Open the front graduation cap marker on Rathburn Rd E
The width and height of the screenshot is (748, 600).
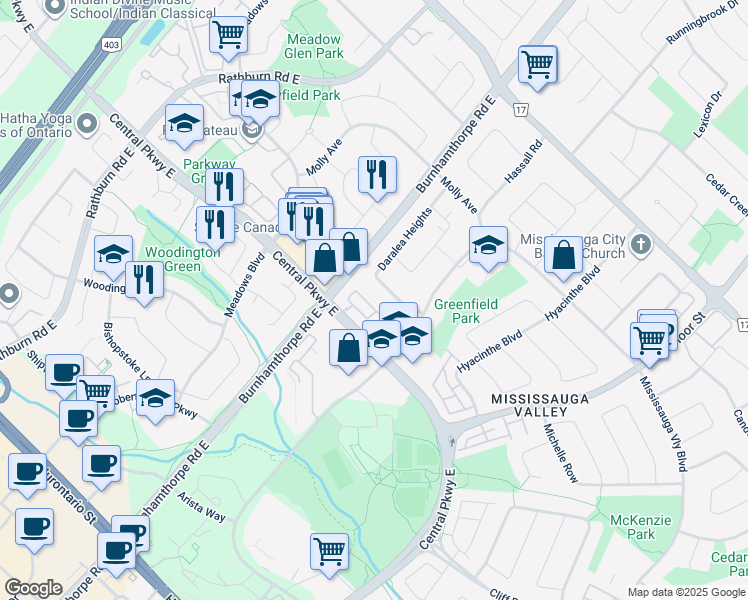(260, 100)
